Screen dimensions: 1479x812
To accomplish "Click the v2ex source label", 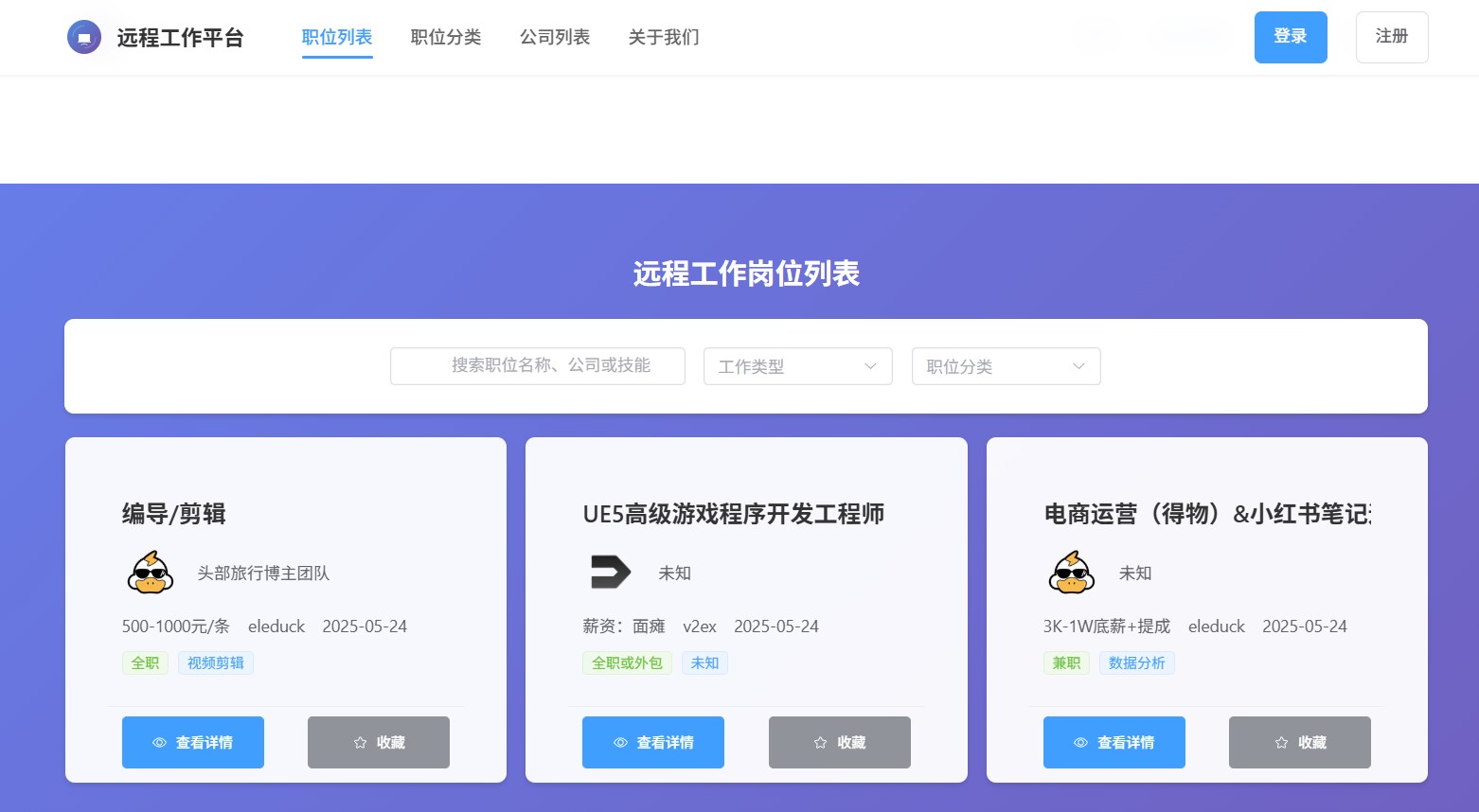I will (x=700, y=627).
